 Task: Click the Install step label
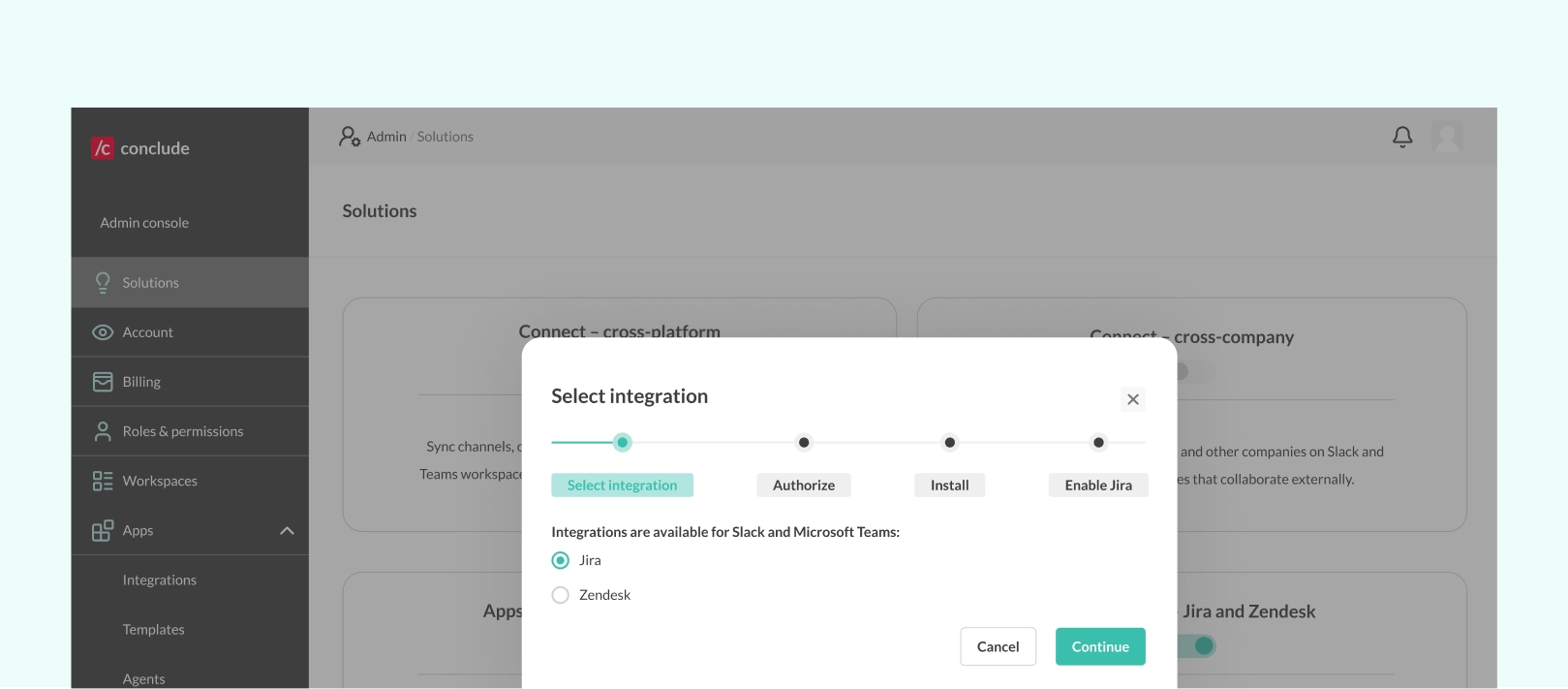click(x=950, y=485)
